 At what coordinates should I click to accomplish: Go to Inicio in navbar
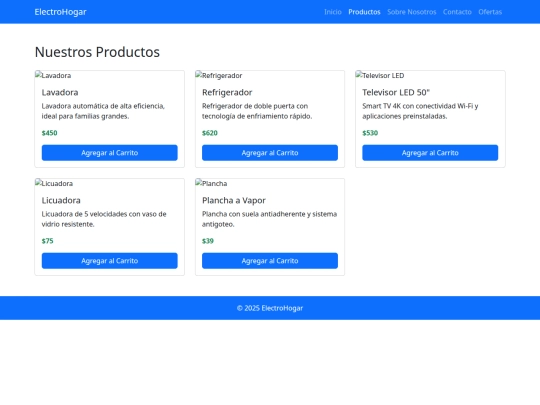click(x=333, y=12)
